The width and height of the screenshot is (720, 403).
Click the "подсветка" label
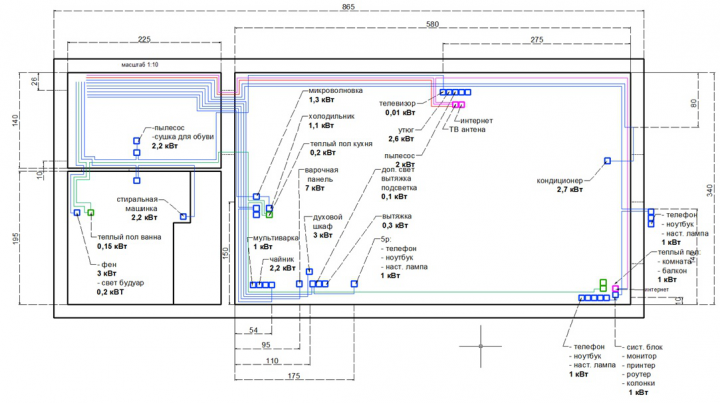pos(399,187)
